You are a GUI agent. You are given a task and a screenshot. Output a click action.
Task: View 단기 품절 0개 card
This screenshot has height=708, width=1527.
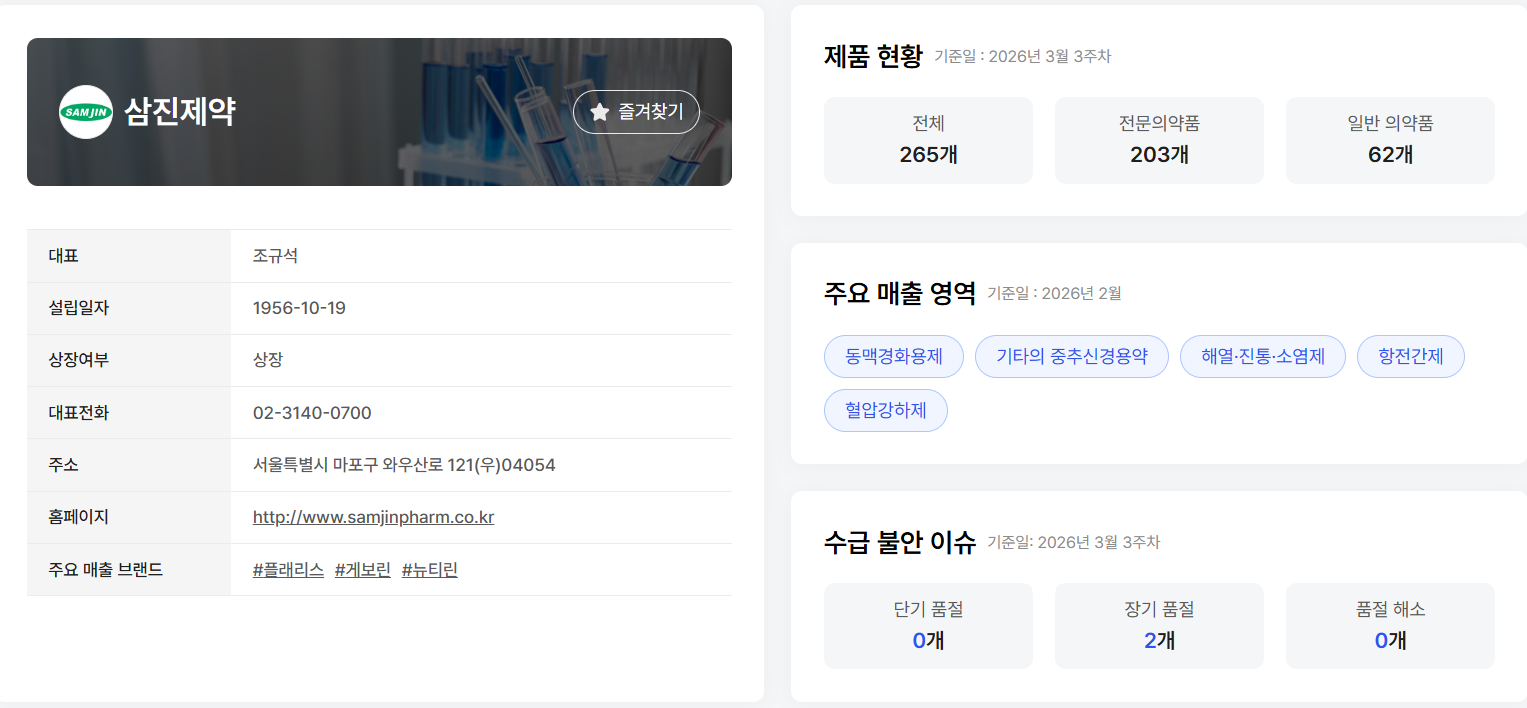tap(928, 626)
